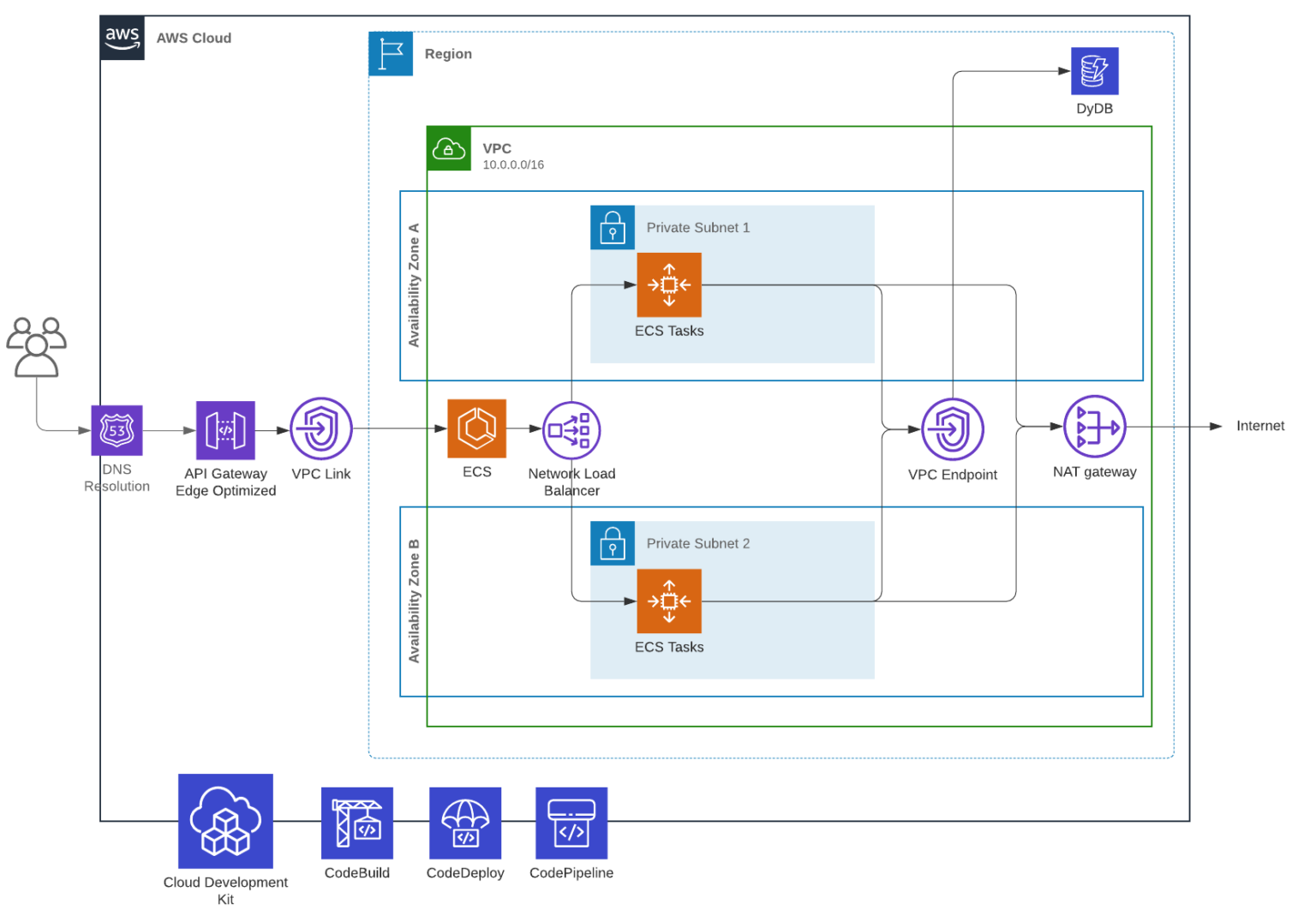Viewport: 1316px width, 916px height.
Task: Select the CodePipeline icon
Action: (571, 823)
